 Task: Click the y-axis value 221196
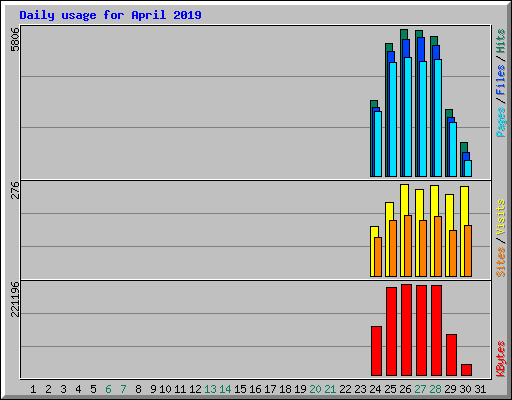15,299
